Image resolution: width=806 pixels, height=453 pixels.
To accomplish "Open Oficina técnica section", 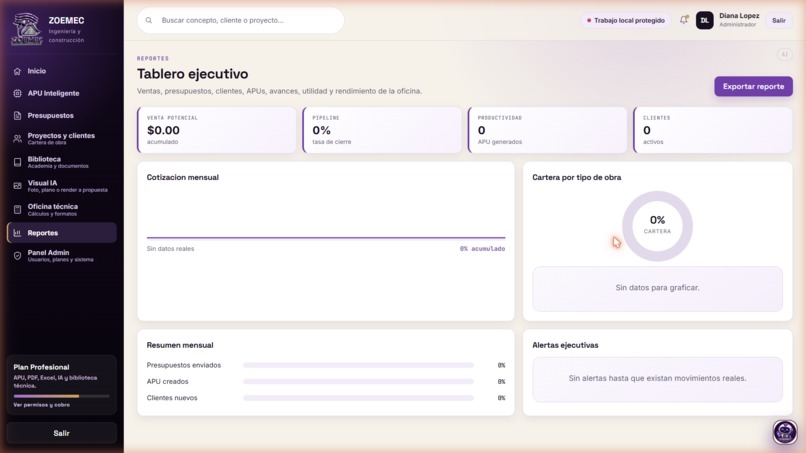I will tap(62, 210).
